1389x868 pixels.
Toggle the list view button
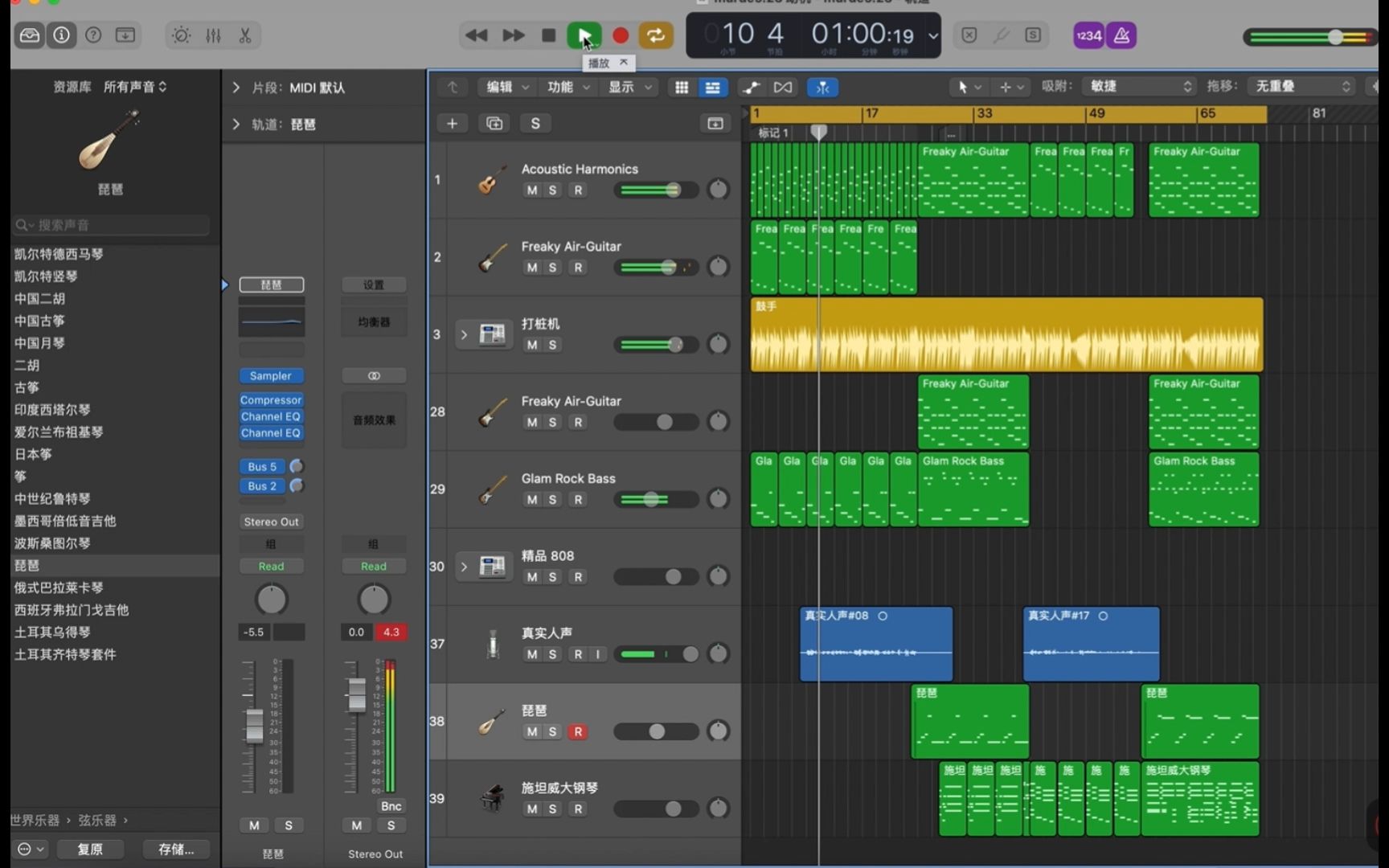(712, 88)
